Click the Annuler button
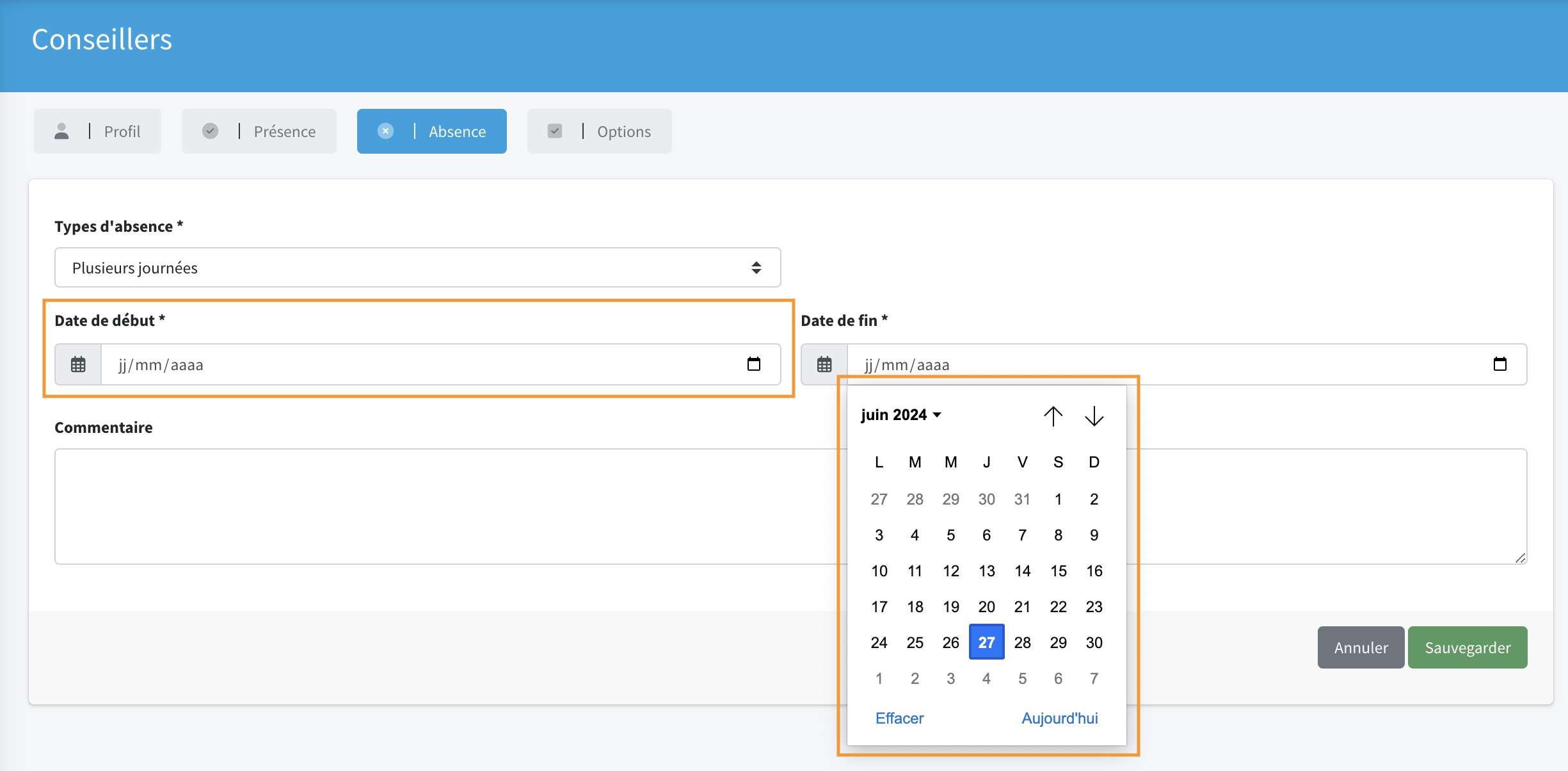 (x=1361, y=647)
